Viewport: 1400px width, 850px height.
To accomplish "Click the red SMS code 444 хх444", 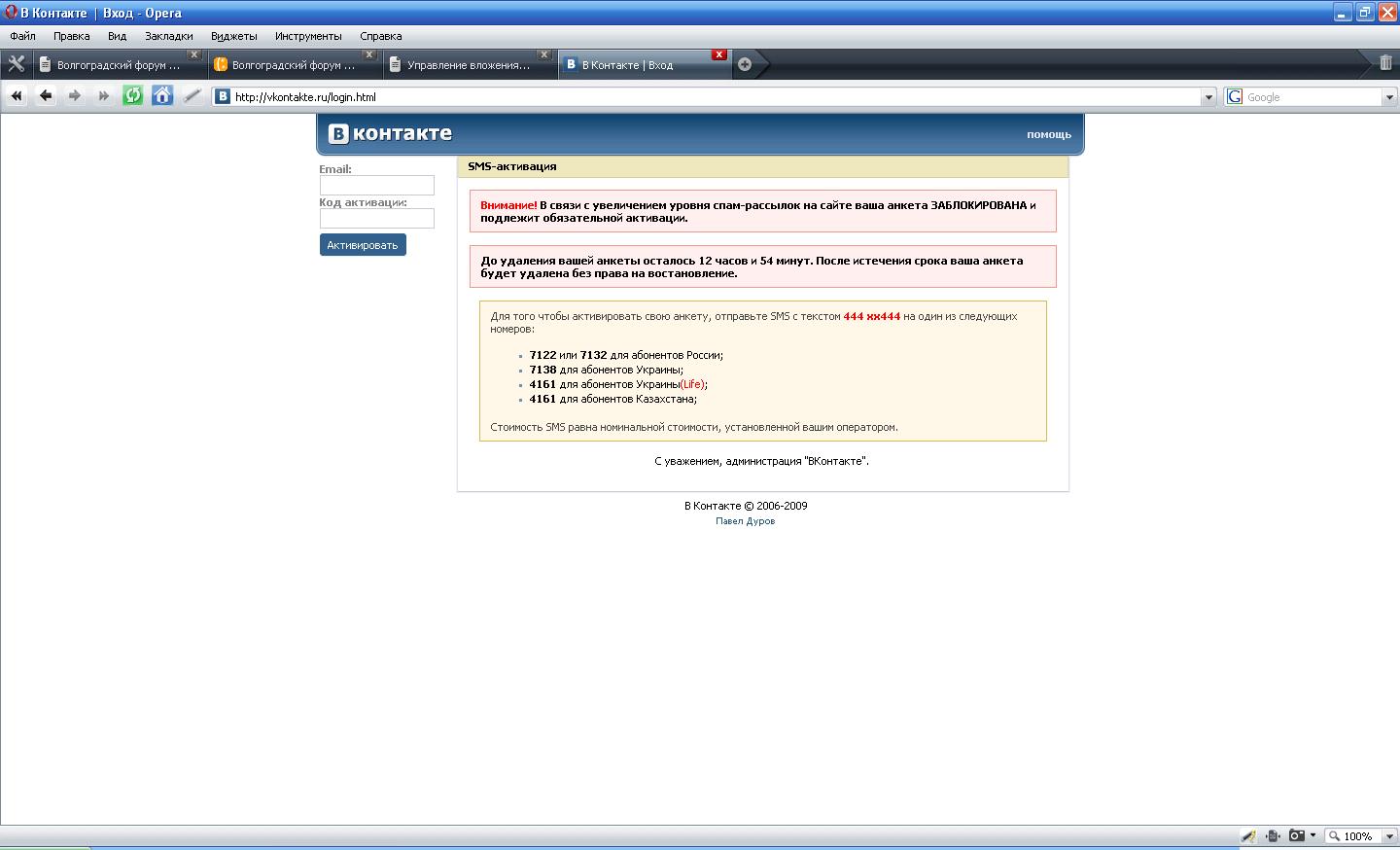I will (x=872, y=316).
